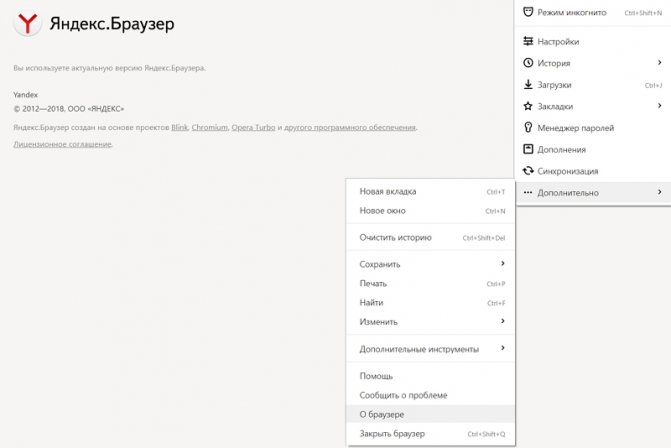Open другого программного обеспечения link
671x448 pixels.
[350, 128]
